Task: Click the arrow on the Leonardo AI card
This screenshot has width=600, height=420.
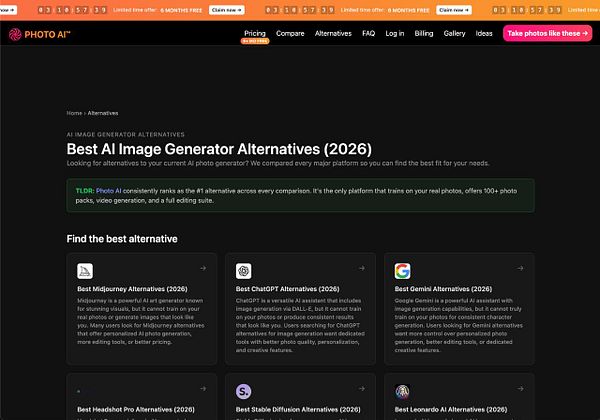Action: 520,389
